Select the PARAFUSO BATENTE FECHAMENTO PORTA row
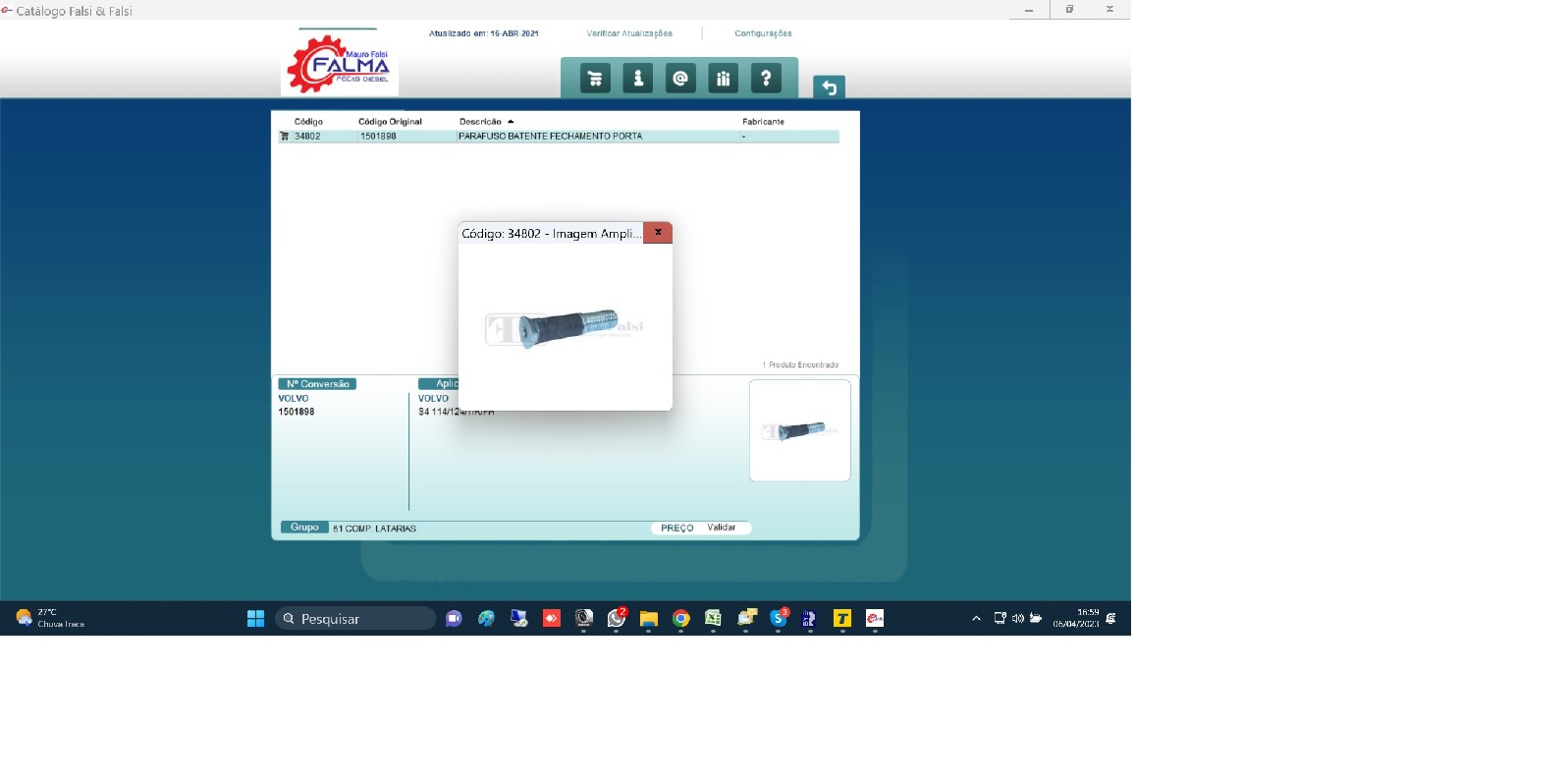1568x782 pixels. 550,137
